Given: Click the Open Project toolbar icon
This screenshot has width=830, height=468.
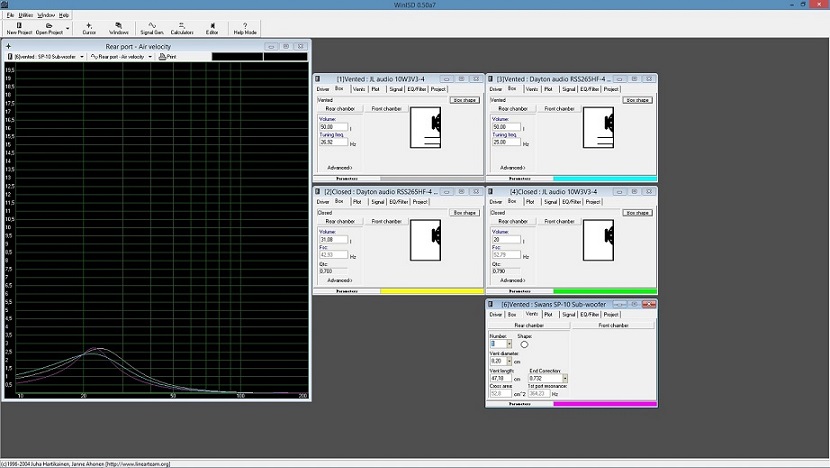Looking at the screenshot, I should pos(49,28).
